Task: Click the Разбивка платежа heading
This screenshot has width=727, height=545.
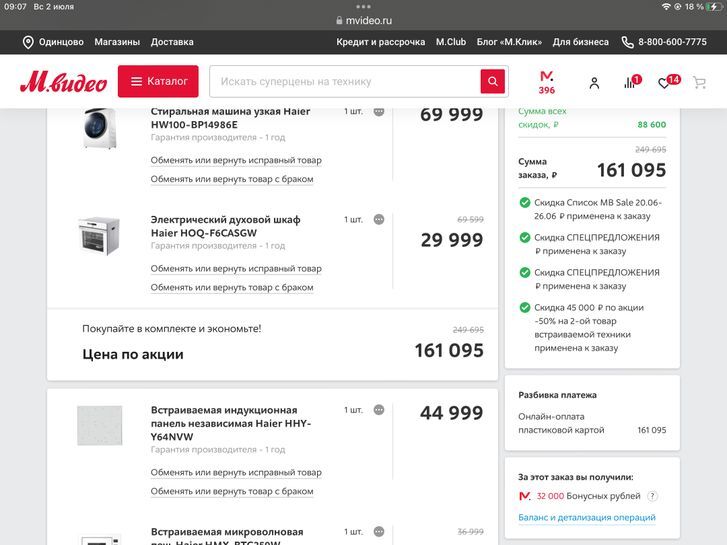Action: pyautogui.click(x=557, y=395)
